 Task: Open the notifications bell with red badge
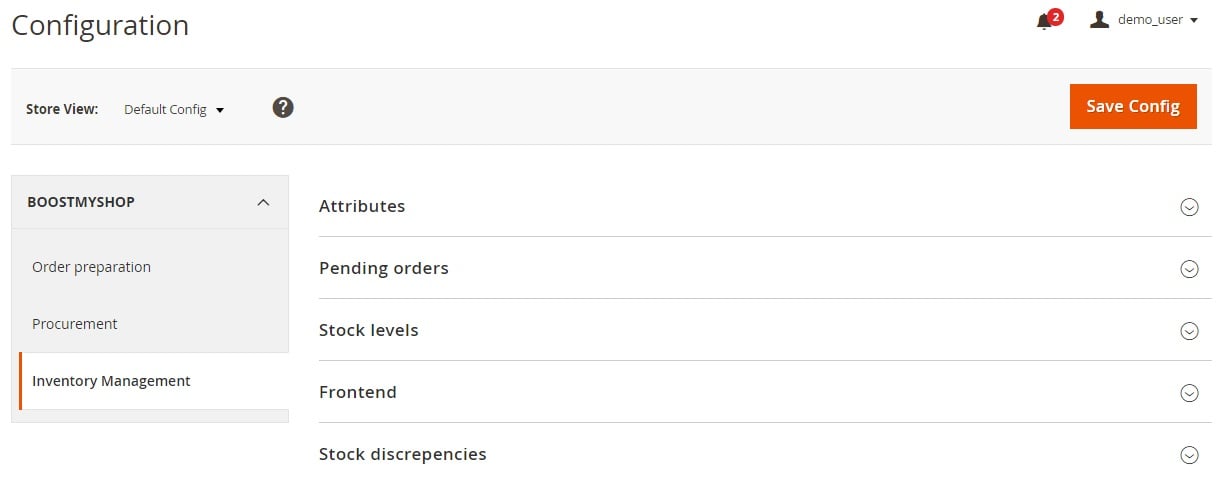click(1048, 20)
